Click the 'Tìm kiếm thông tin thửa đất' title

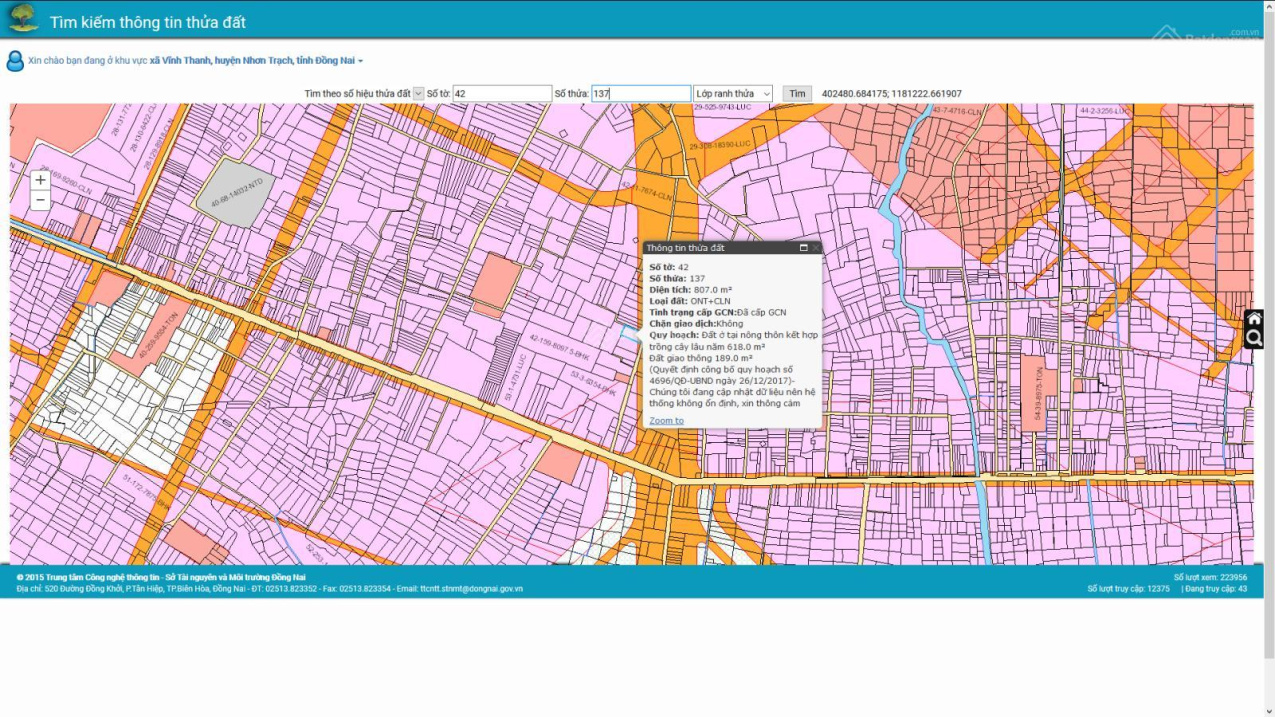pyautogui.click(x=148, y=22)
